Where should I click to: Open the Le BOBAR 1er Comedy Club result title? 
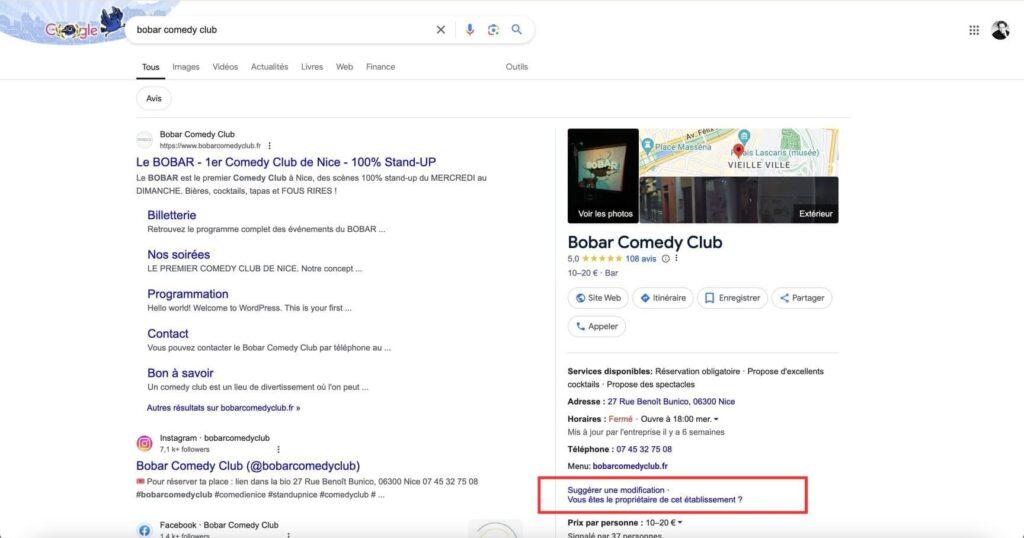pyautogui.click(x=286, y=162)
